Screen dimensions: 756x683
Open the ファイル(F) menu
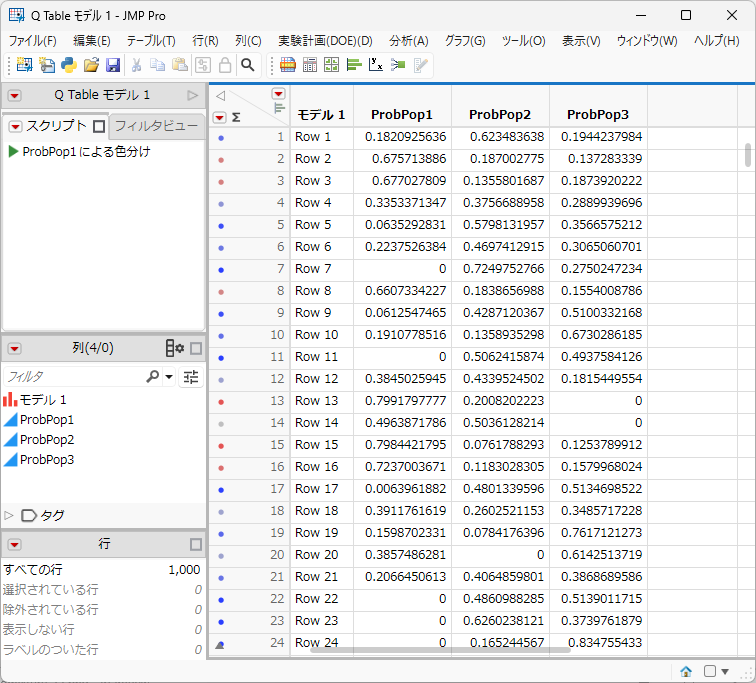(33, 41)
